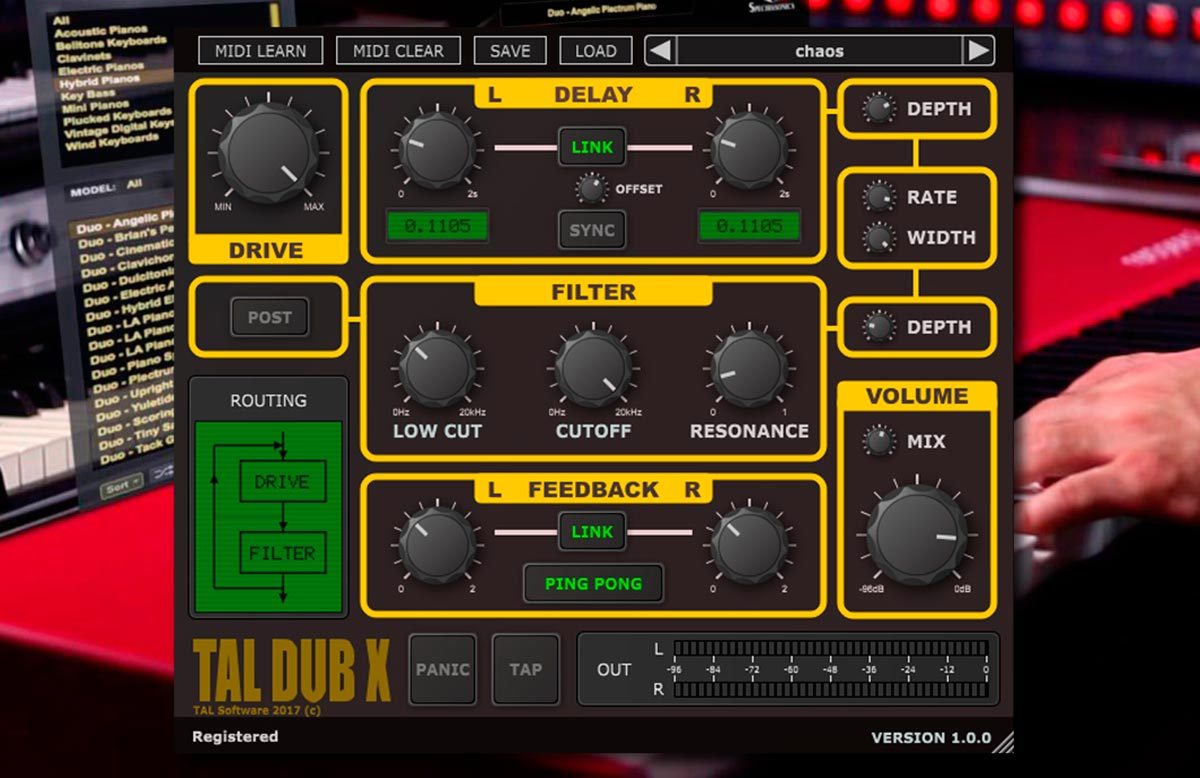Click the MIDI LEARN button
The width and height of the screenshot is (1200, 778).
click(260, 51)
